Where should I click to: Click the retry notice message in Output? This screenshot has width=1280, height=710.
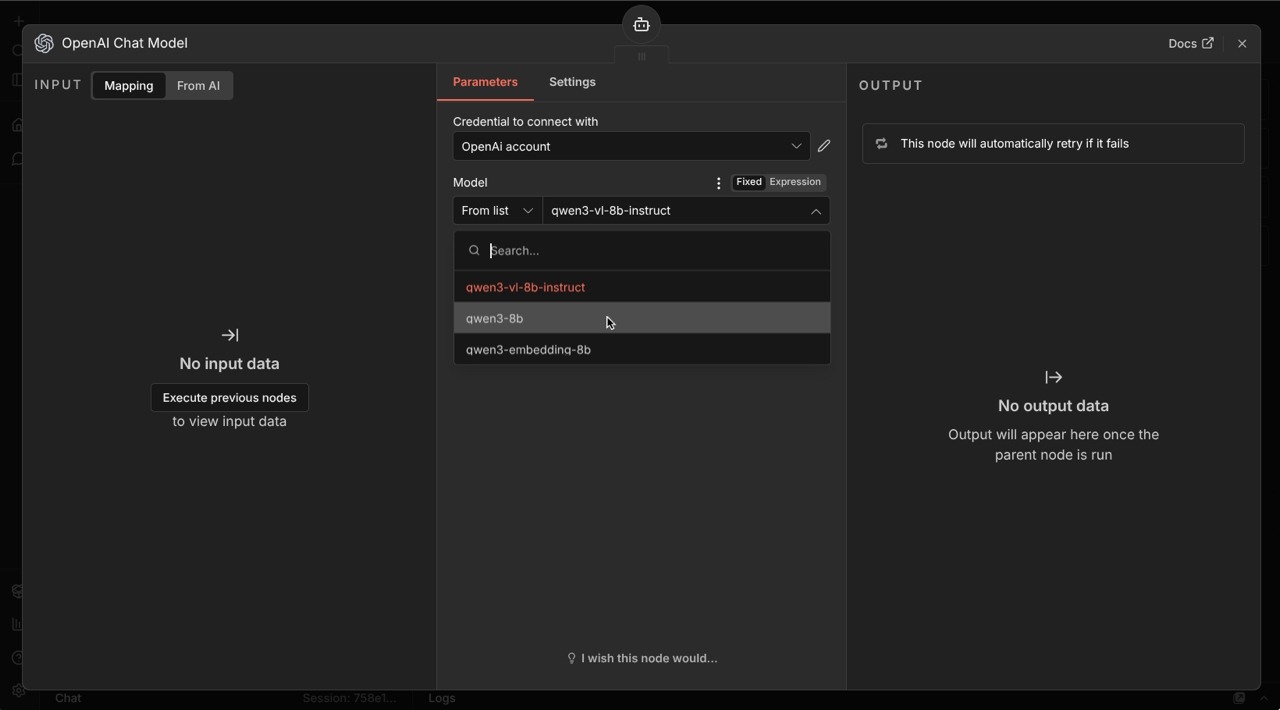tap(1053, 144)
